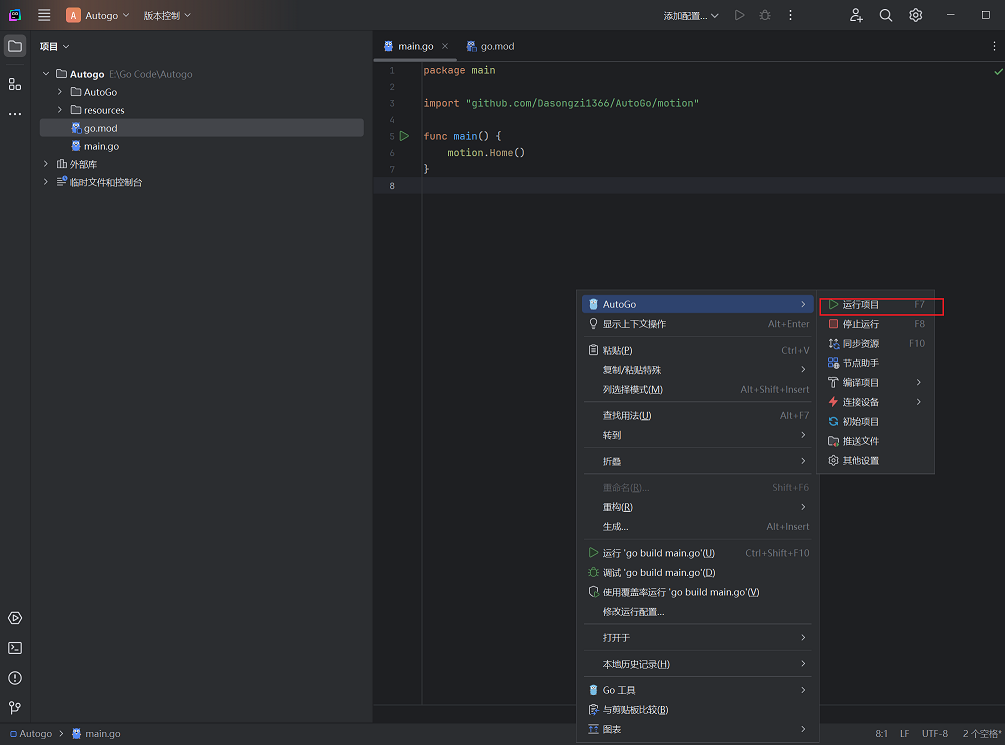Expand the AutoGo folder in project tree

point(60,92)
